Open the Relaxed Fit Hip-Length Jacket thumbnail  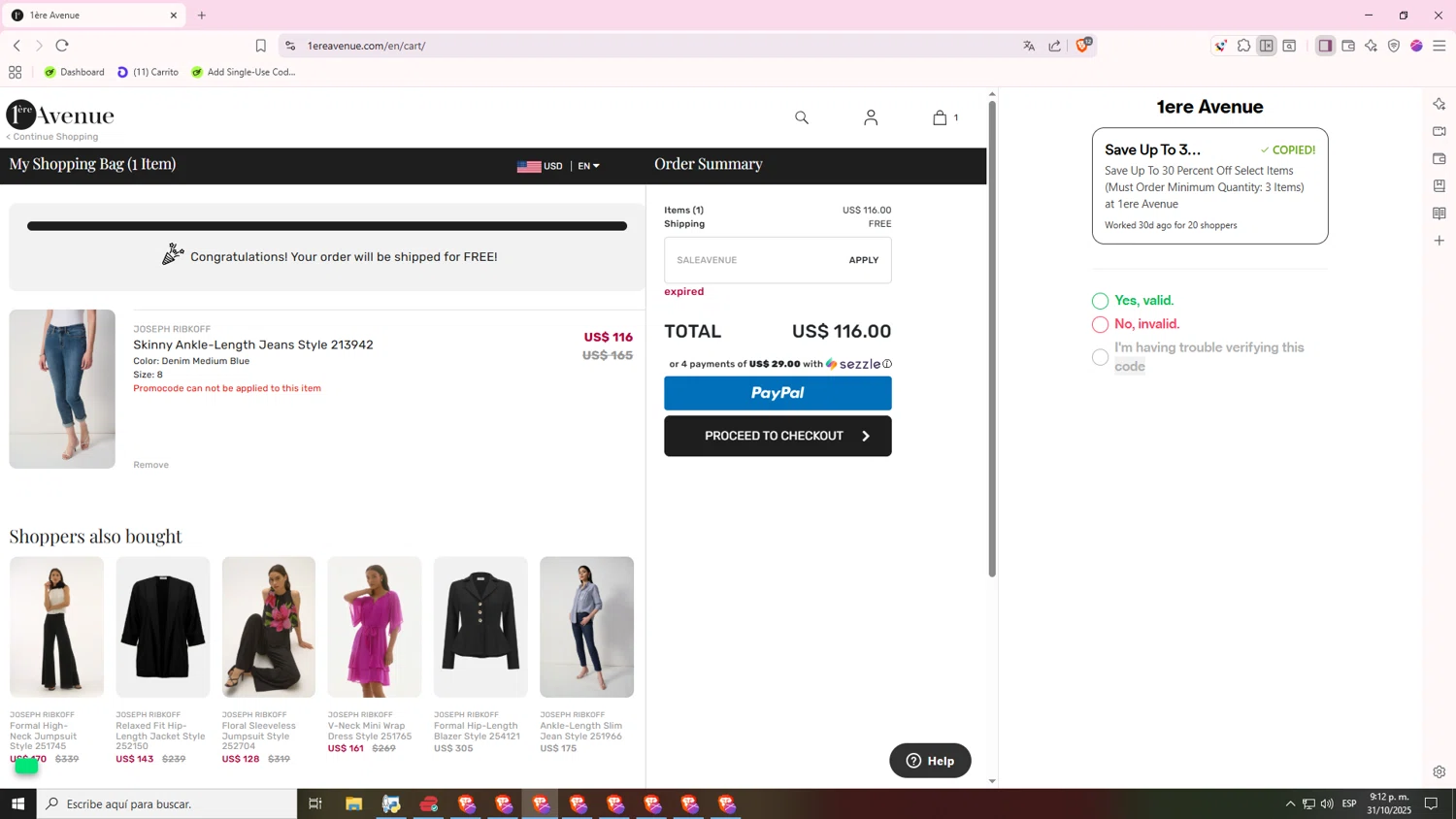[x=162, y=627]
